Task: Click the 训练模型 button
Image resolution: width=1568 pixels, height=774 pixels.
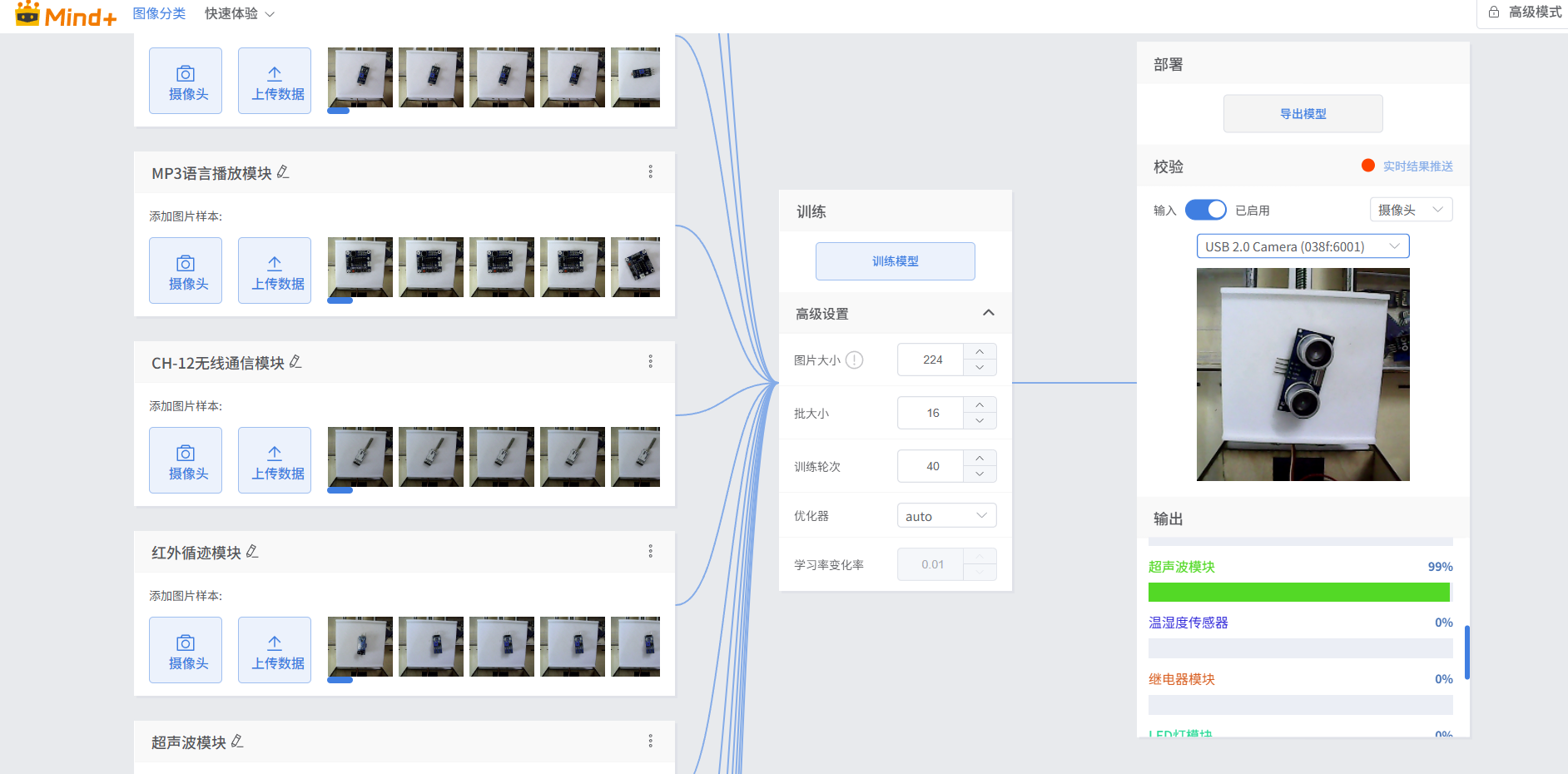Action: click(895, 261)
